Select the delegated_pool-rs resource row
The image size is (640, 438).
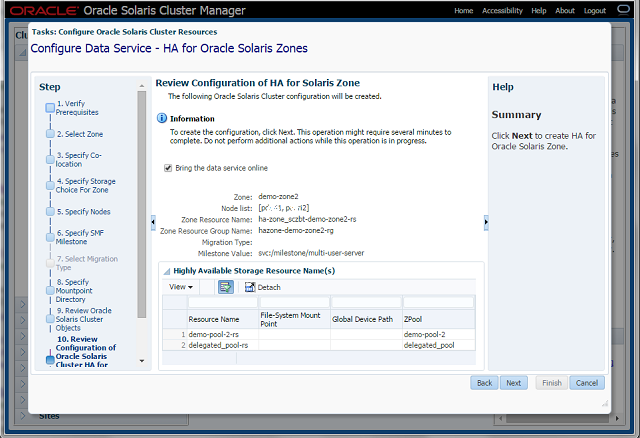click(319, 345)
